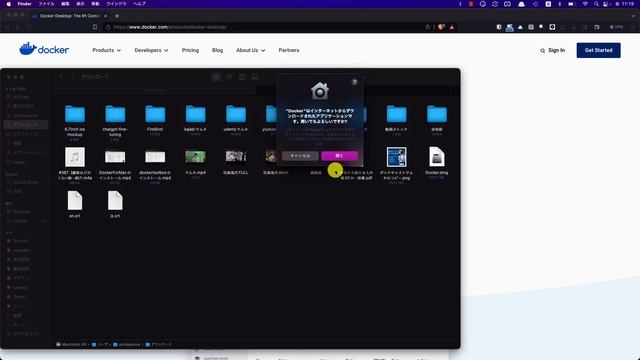Open the Pricing page link
Viewport: 640px width, 360px height.
[x=190, y=50]
